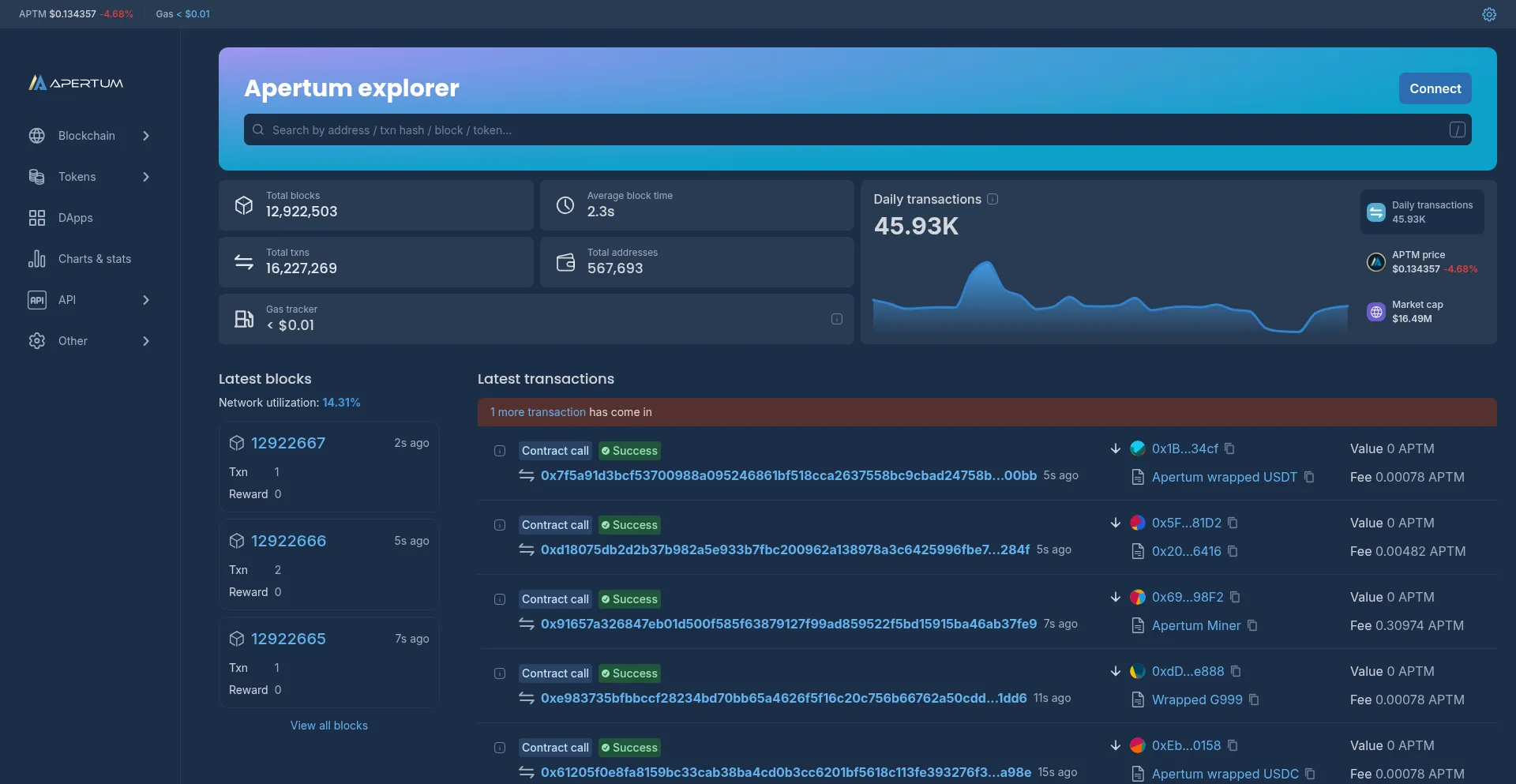This screenshot has width=1516, height=784.
Task: Copy address 0x5F...81D2
Action: [1233, 523]
